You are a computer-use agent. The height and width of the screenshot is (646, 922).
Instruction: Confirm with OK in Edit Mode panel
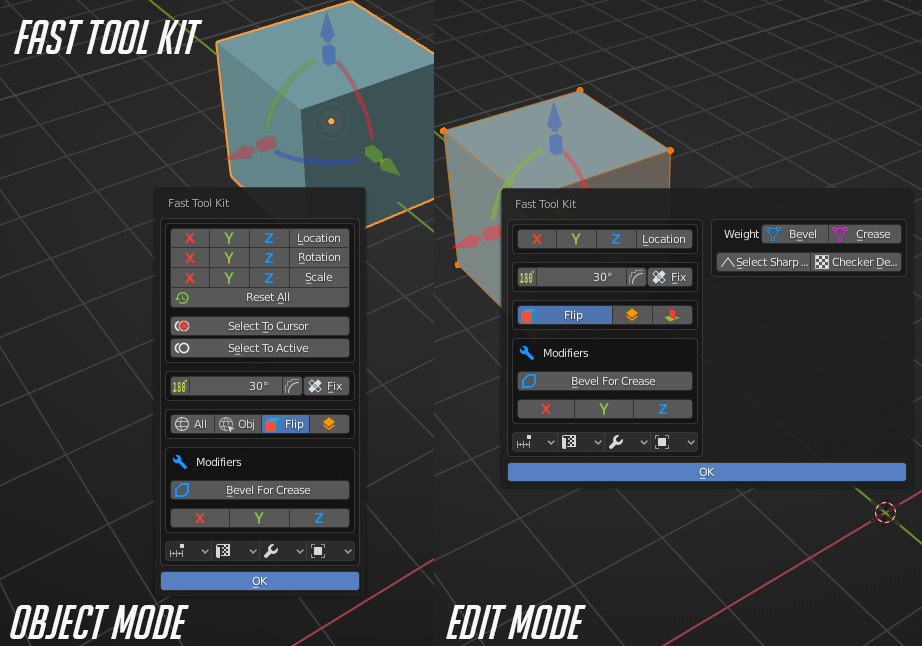(x=707, y=472)
